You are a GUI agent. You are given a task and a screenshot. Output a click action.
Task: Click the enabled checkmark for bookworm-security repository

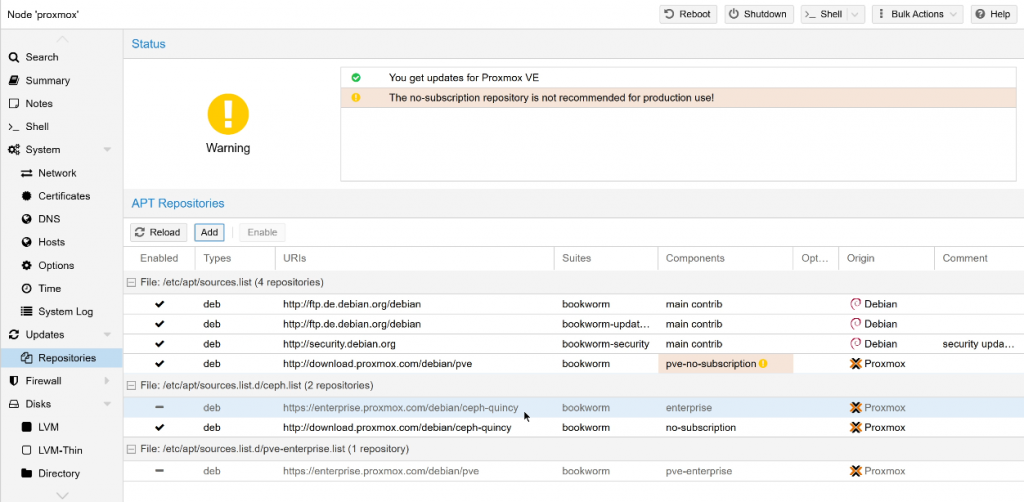tap(159, 344)
